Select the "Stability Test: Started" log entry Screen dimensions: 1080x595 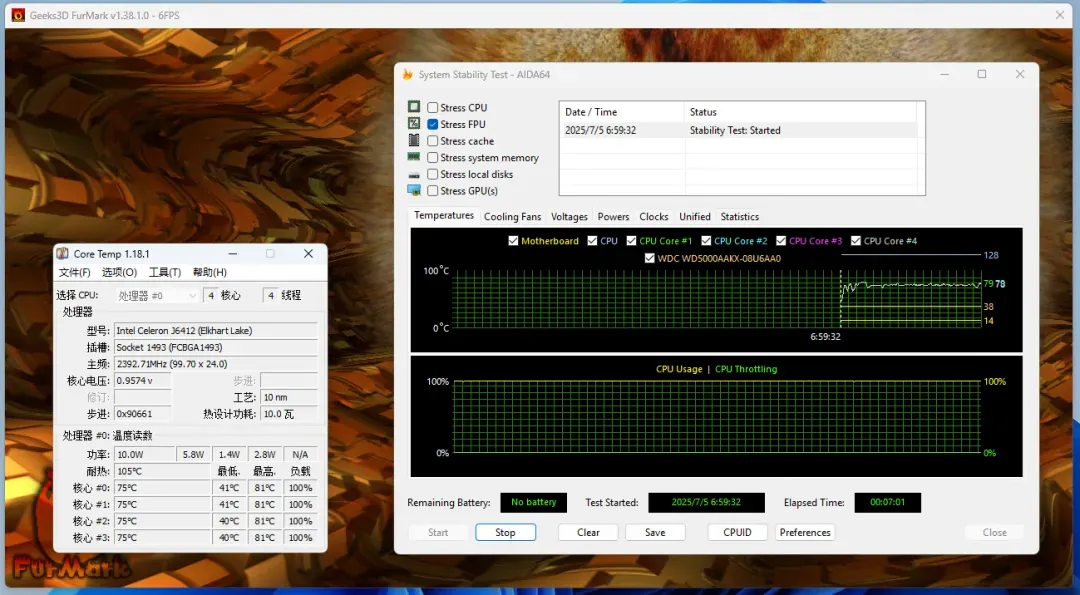(735, 130)
